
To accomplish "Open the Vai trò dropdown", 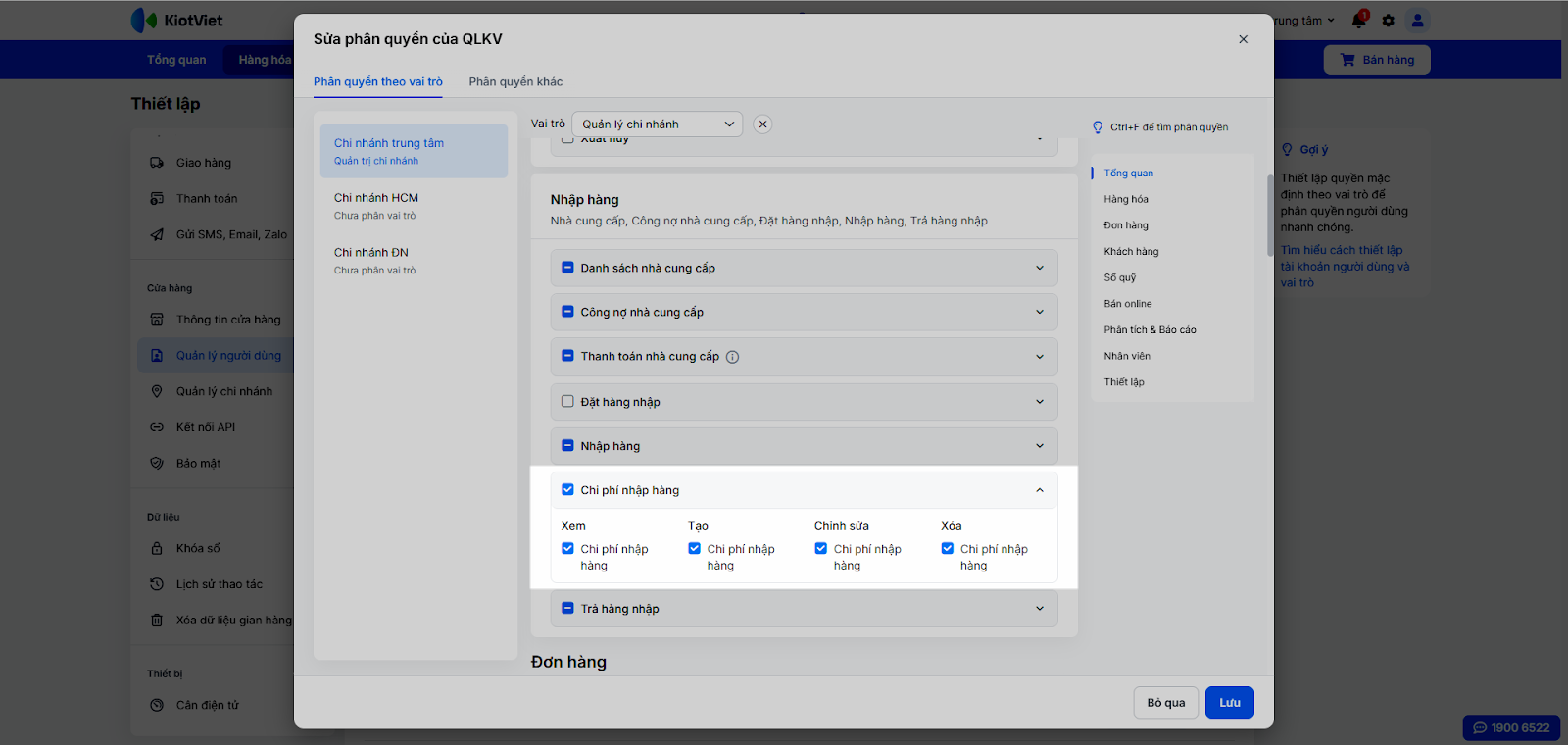I will 657,124.
